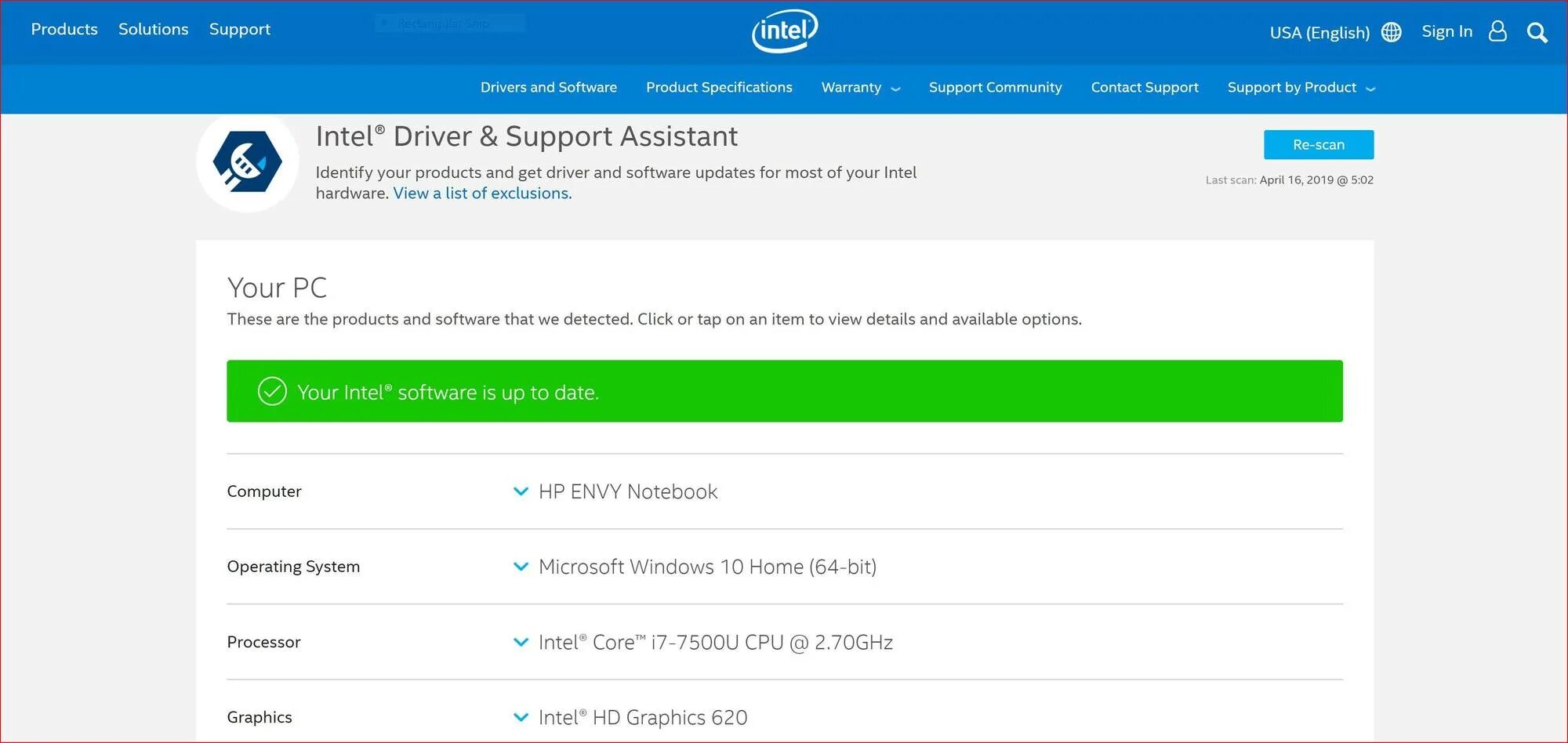Open the Support by Product dropdown

[x=1301, y=88]
